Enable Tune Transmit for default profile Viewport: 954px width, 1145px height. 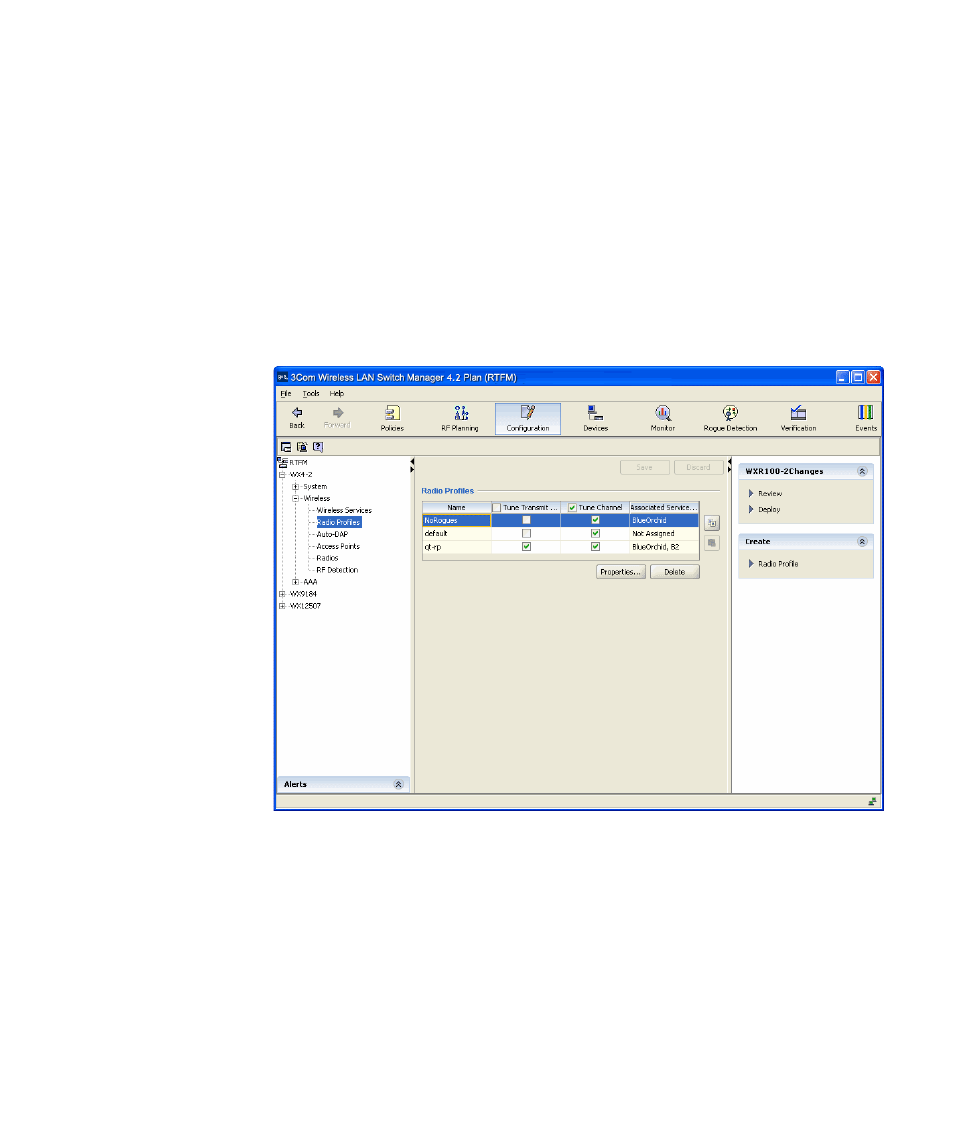[526, 533]
